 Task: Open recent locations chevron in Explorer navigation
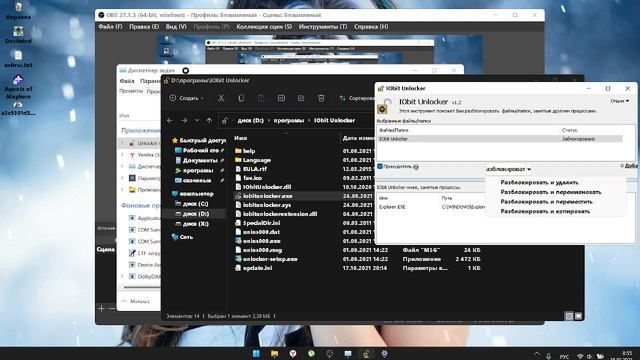tap(197, 120)
